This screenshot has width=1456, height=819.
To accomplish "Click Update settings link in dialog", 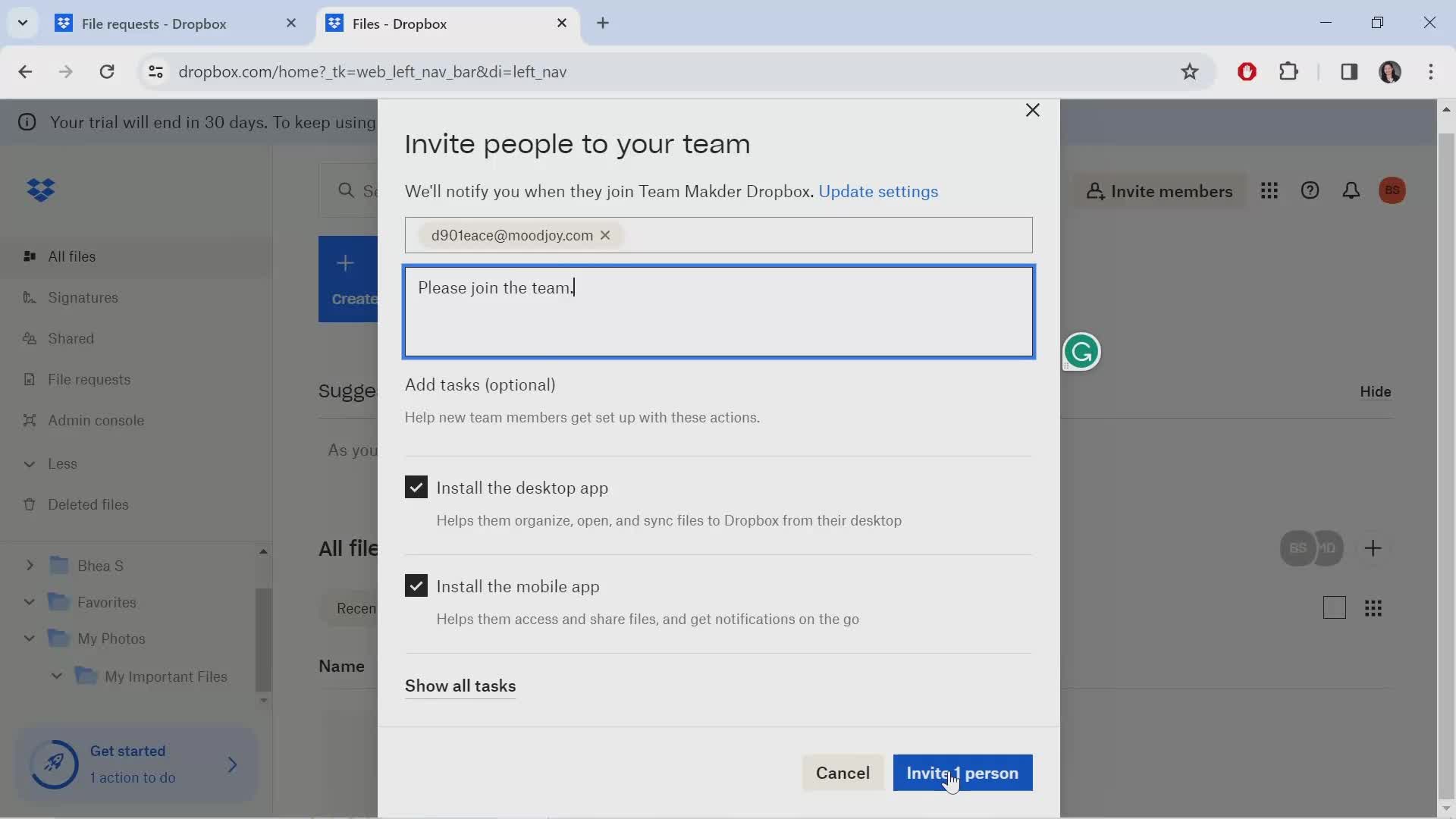I will (878, 191).
